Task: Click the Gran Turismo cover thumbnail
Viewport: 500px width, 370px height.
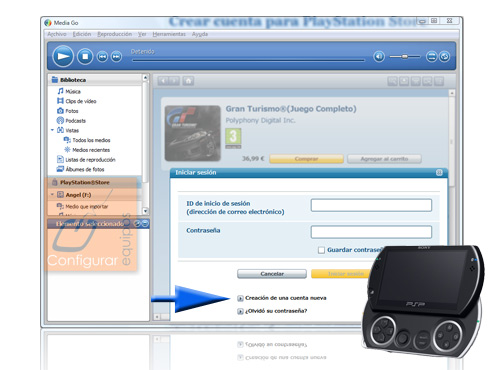Action: (x=193, y=133)
